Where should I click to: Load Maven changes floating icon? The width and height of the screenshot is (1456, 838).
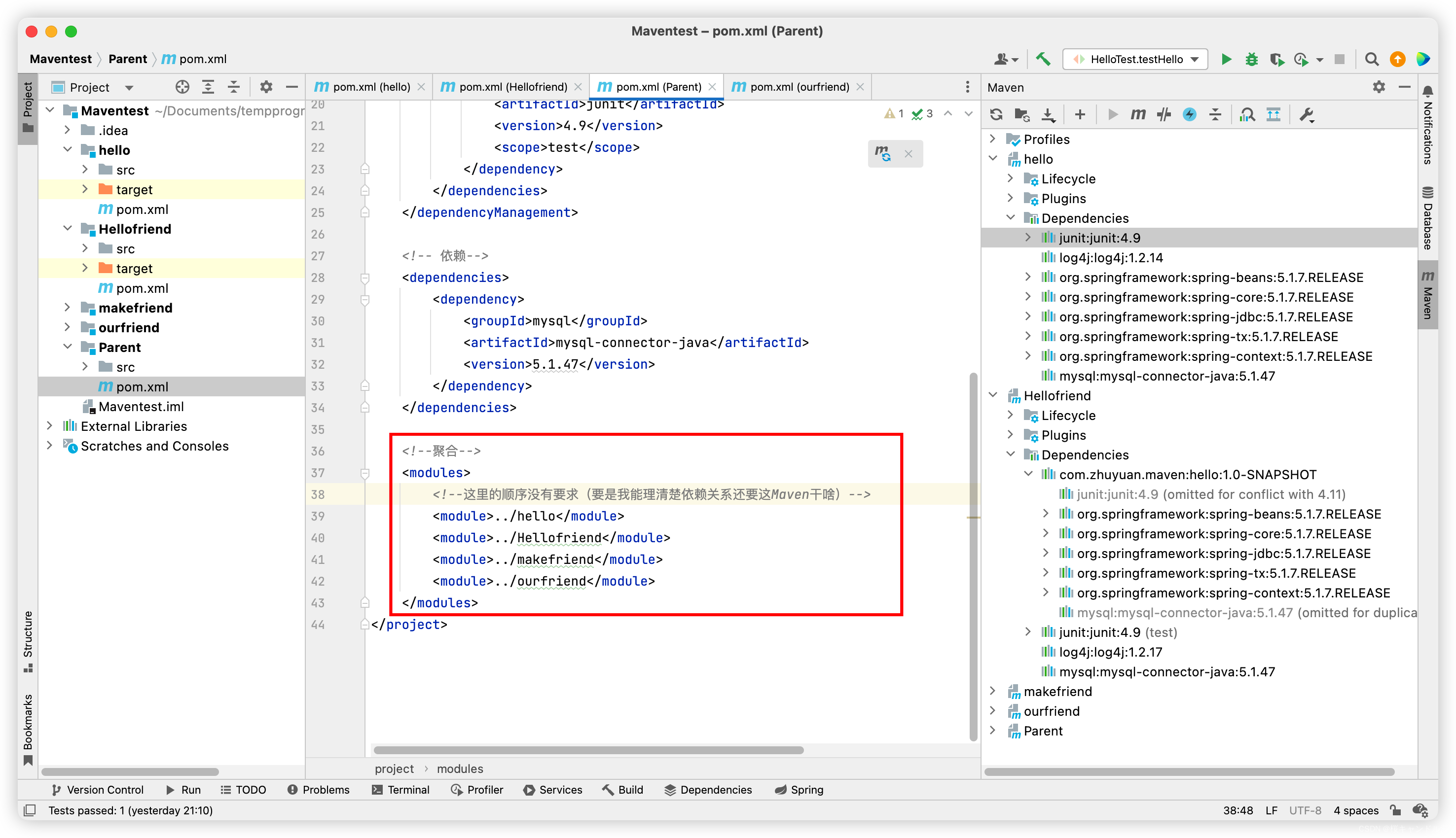pos(882,154)
